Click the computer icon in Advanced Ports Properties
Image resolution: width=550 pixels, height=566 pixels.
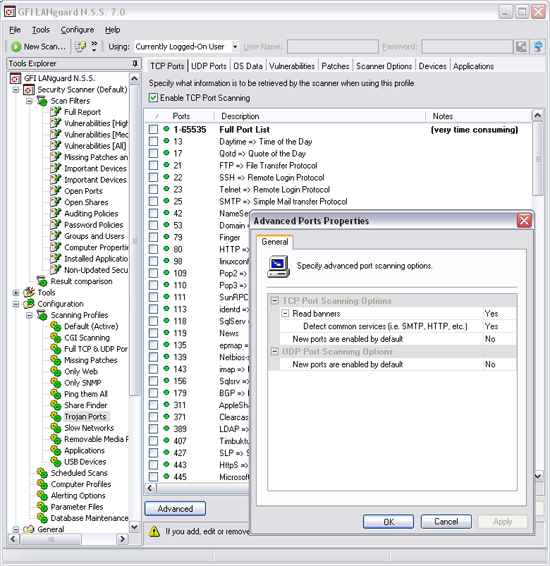tap(278, 266)
